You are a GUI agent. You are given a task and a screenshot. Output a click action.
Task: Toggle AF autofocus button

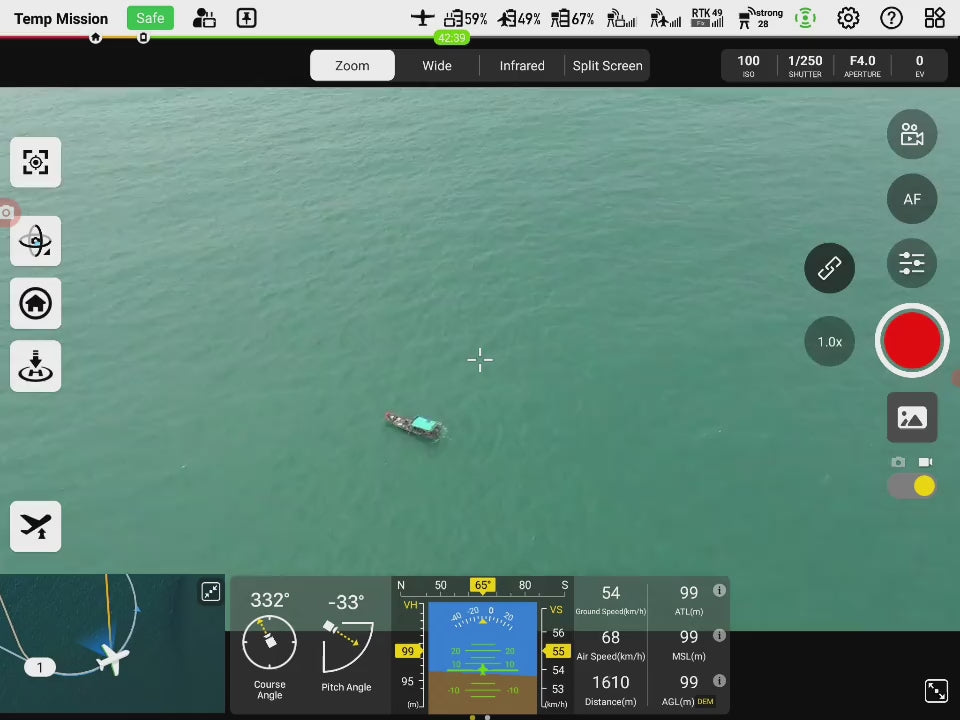pos(911,199)
